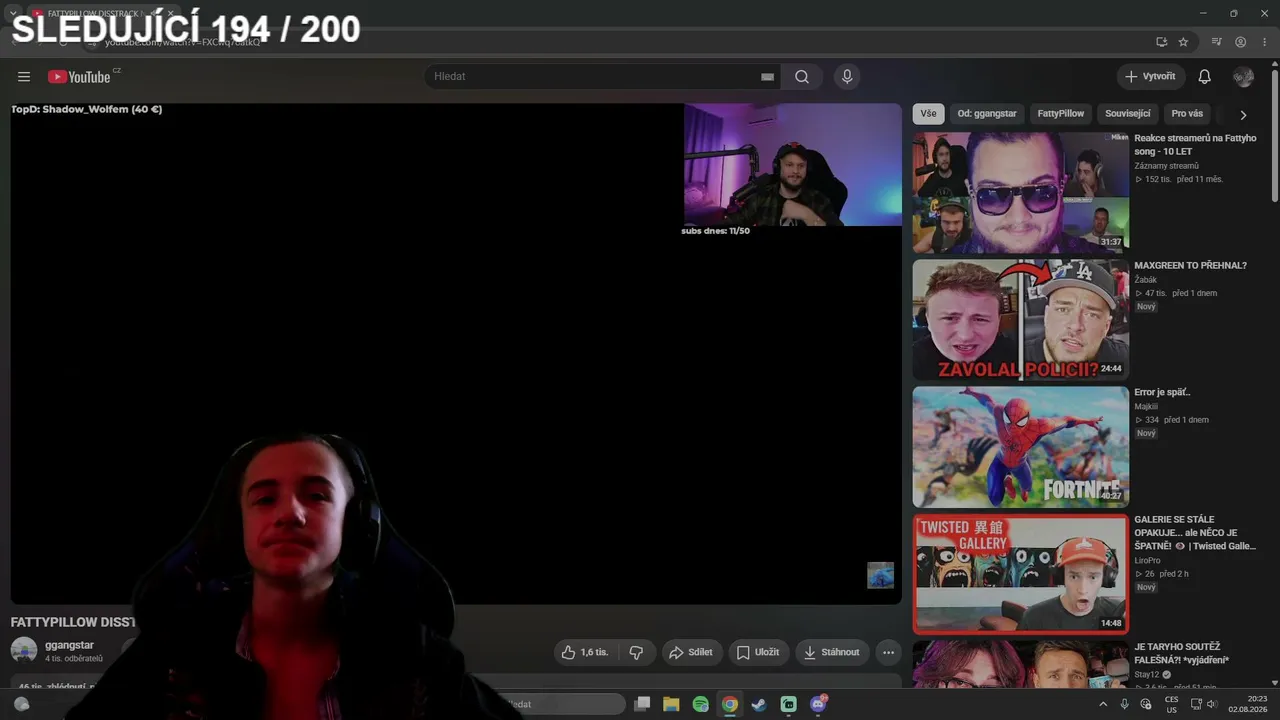Like the video with 1,6 tis. likes
Viewport: 1280px width, 720px height.
point(586,652)
